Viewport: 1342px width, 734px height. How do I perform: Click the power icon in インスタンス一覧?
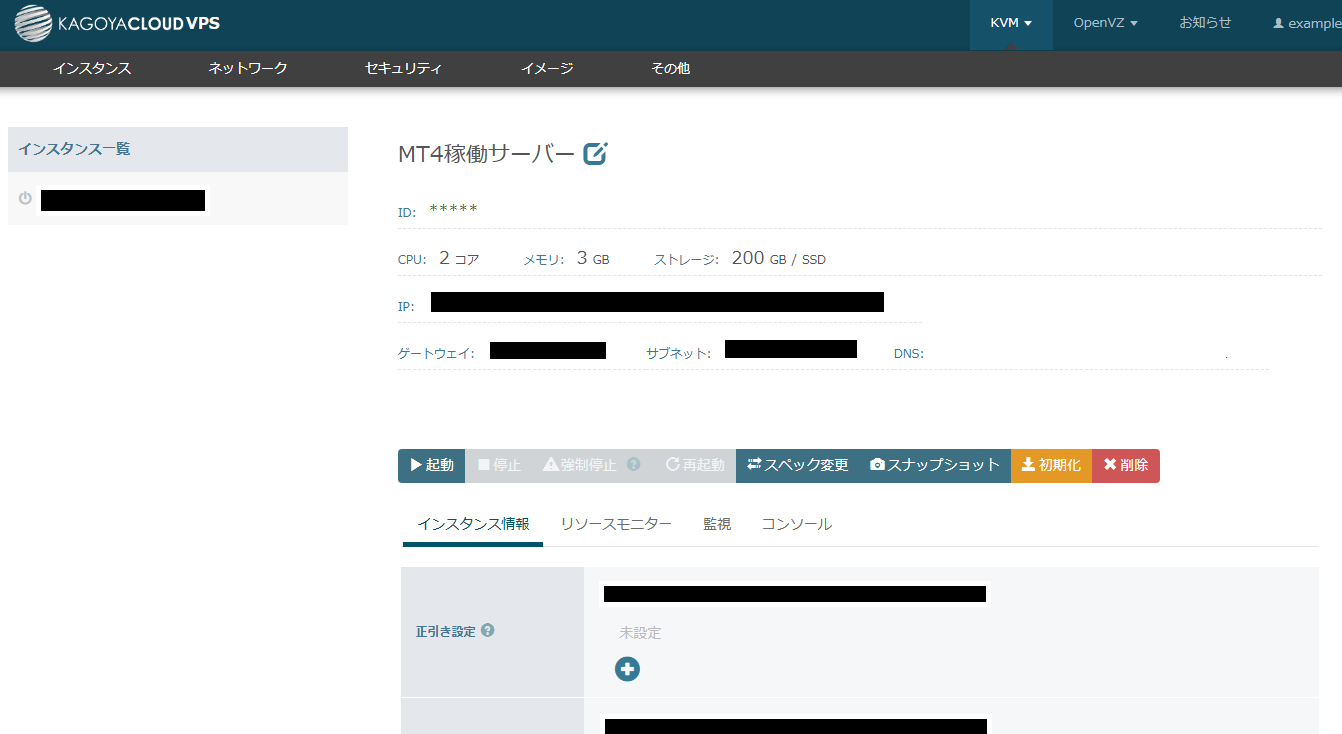(26, 199)
